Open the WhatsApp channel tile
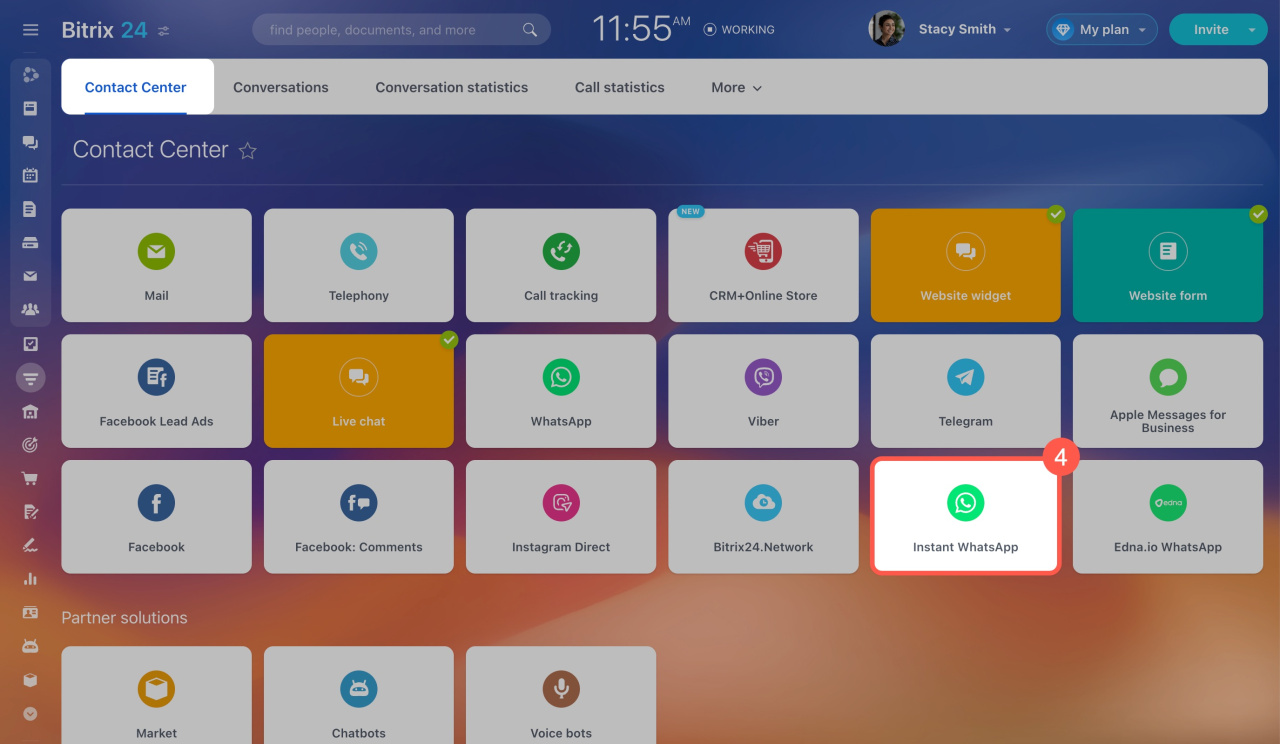1280x744 pixels. 561,391
